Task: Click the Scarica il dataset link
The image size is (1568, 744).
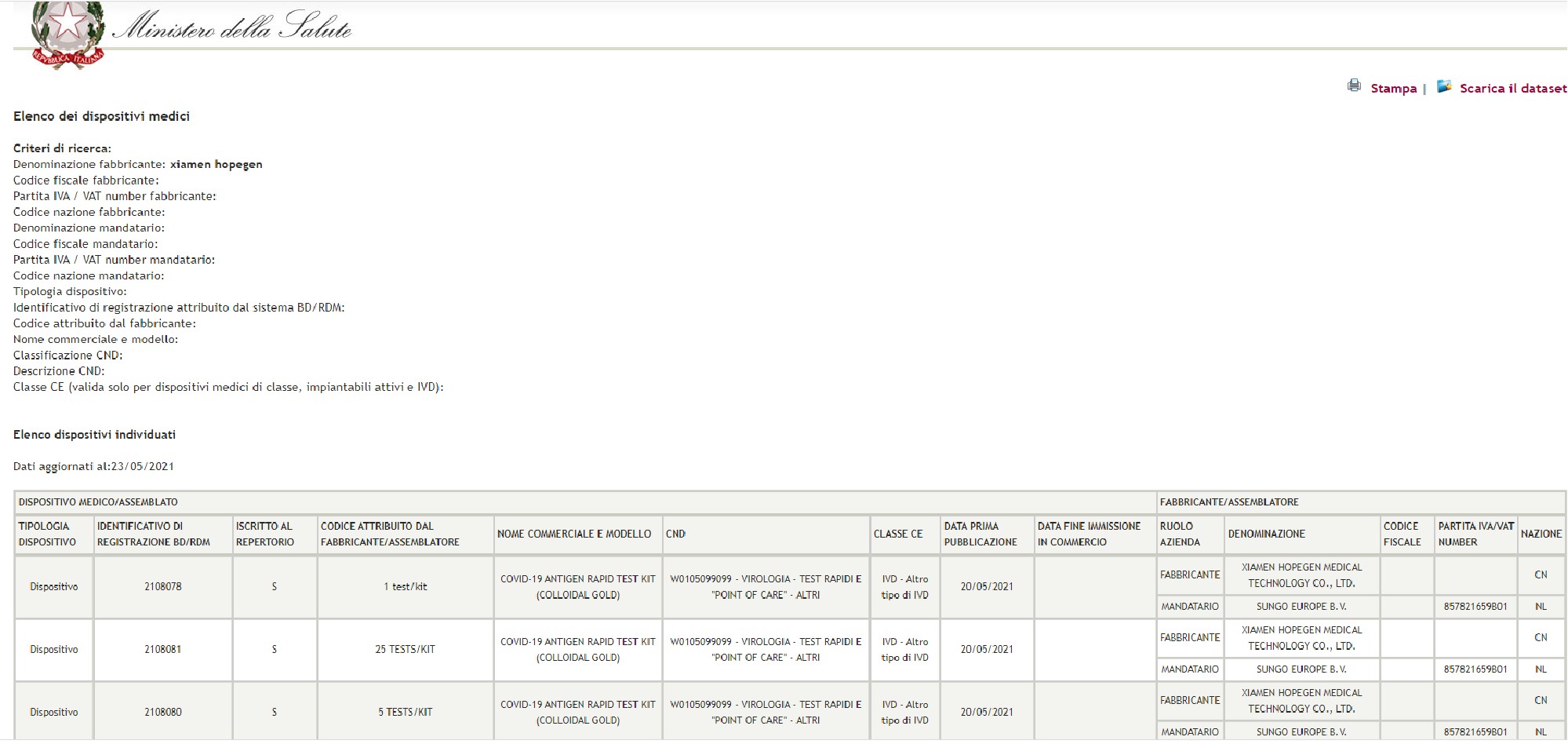Action: point(1512,89)
